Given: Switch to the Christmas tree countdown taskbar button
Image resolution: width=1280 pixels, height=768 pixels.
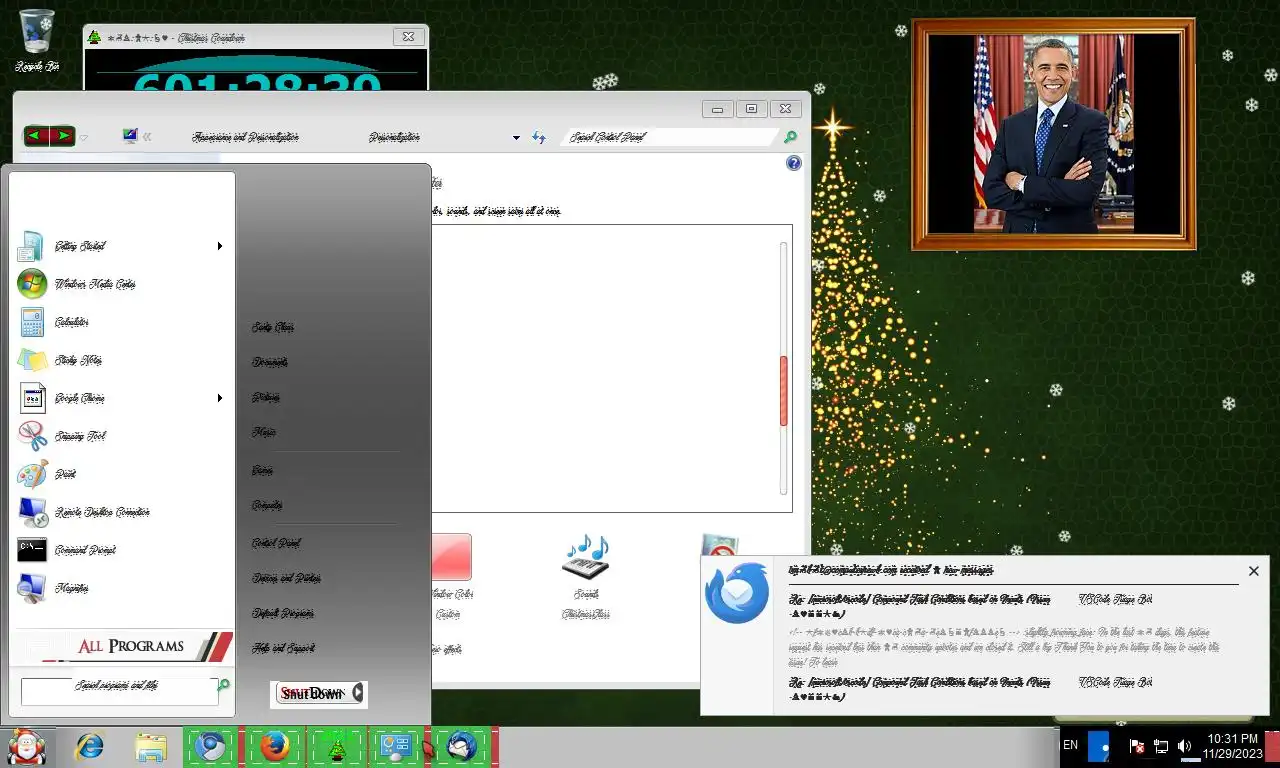Looking at the screenshot, I should click(x=337, y=747).
